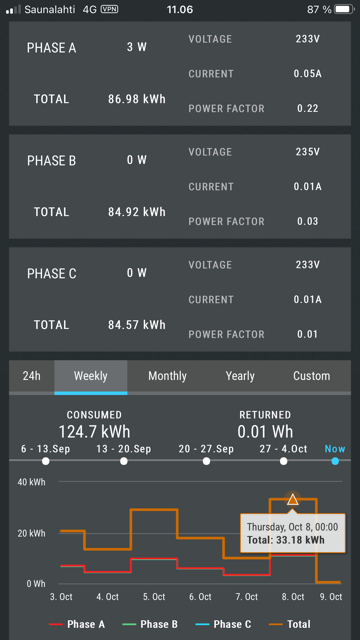Toggle the Total series legend item

[290, 624]
